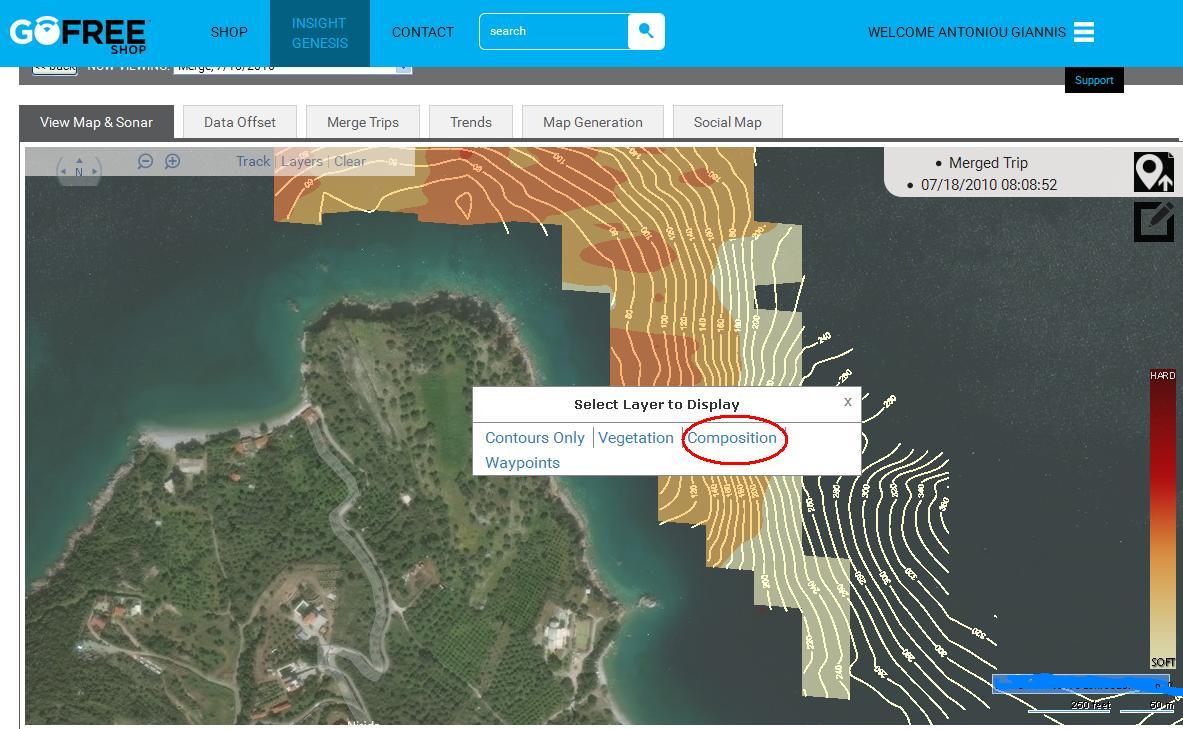Select the Contours Only layer
Screen dimensions: 1183x729
(x=535, y=438)
